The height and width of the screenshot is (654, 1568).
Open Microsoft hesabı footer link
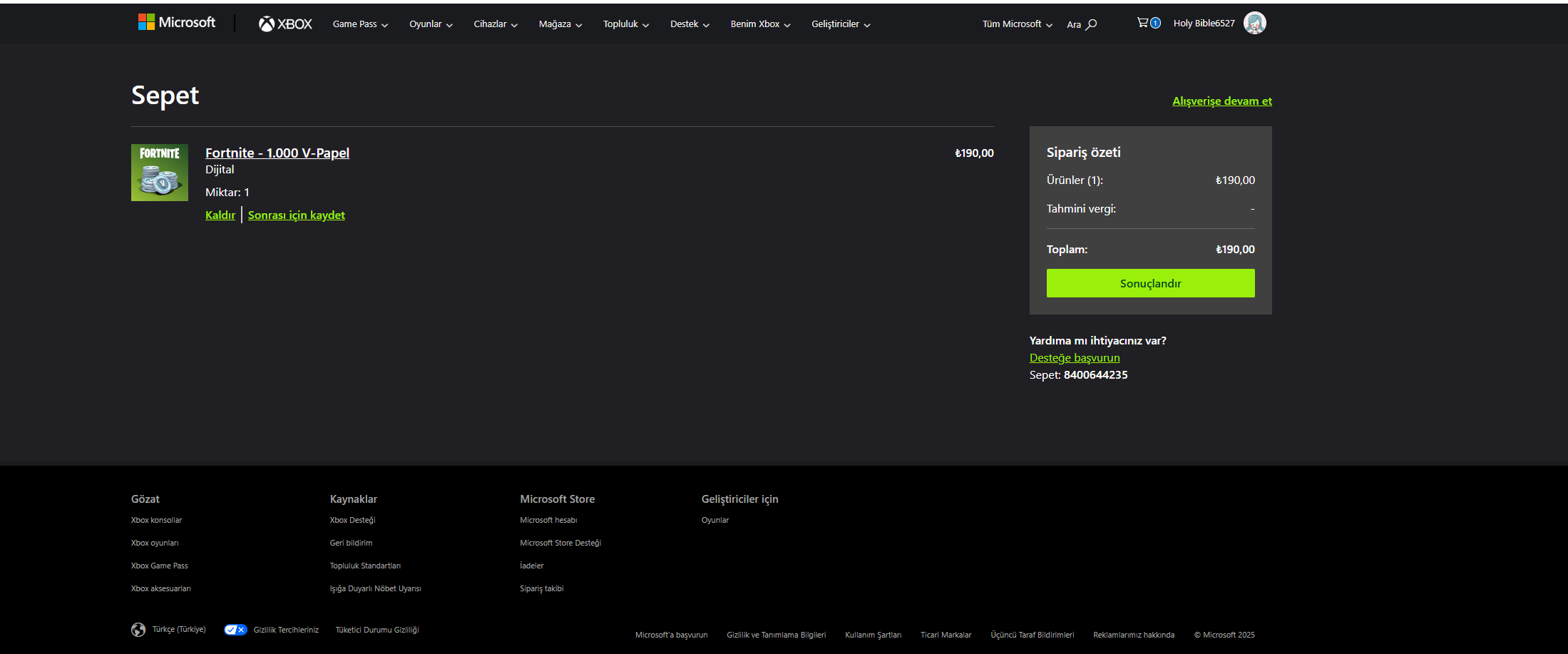coord(548,520)
